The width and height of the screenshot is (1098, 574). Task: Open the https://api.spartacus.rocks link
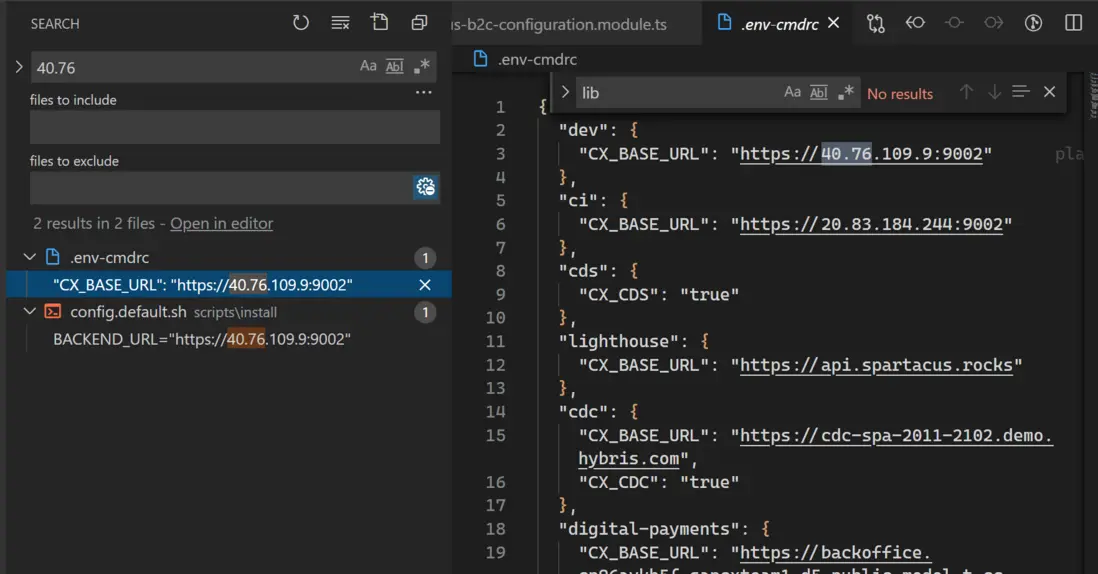(x=877, y=365)
